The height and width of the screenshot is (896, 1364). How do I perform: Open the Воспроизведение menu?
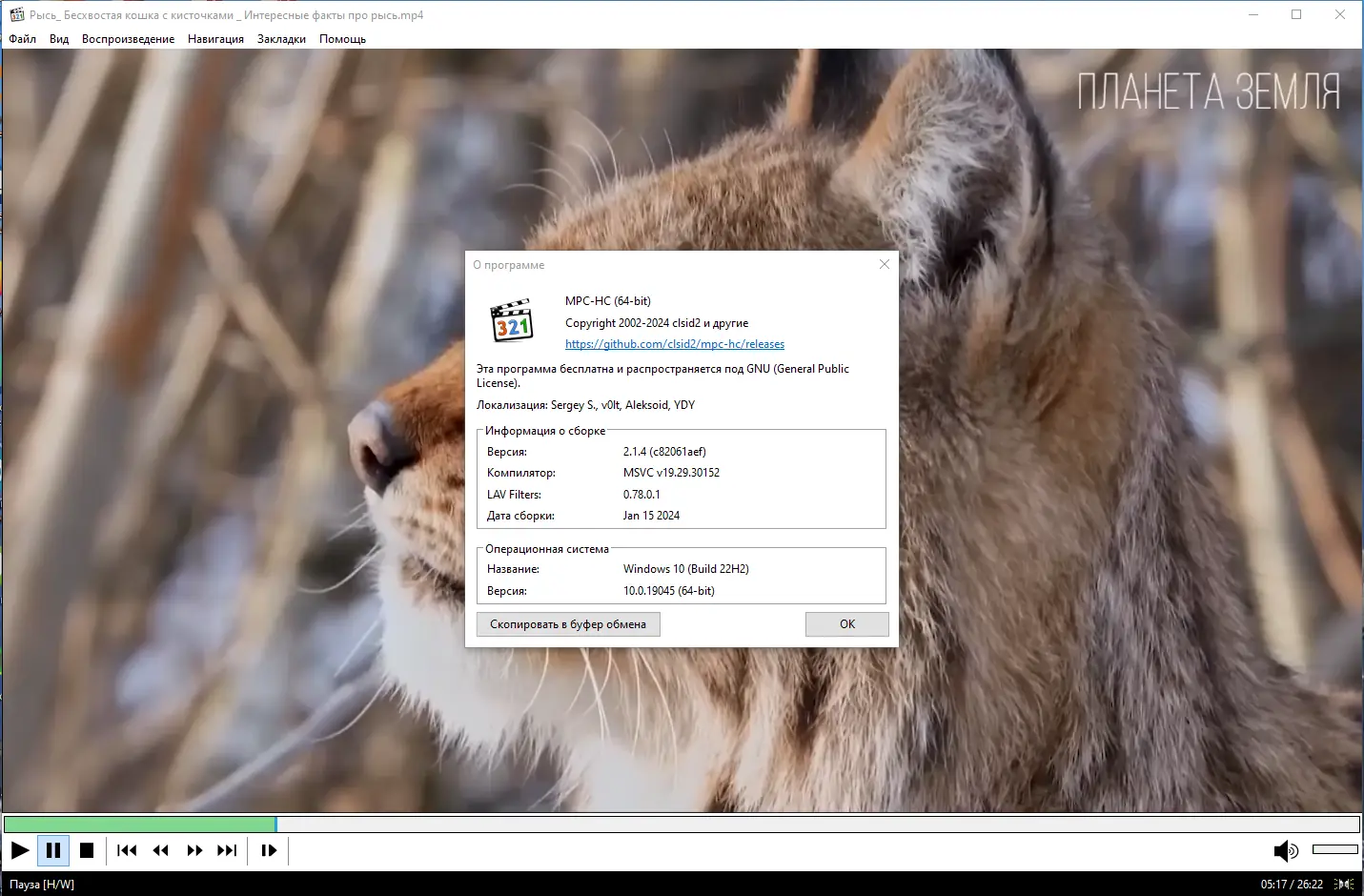point(129,39)
